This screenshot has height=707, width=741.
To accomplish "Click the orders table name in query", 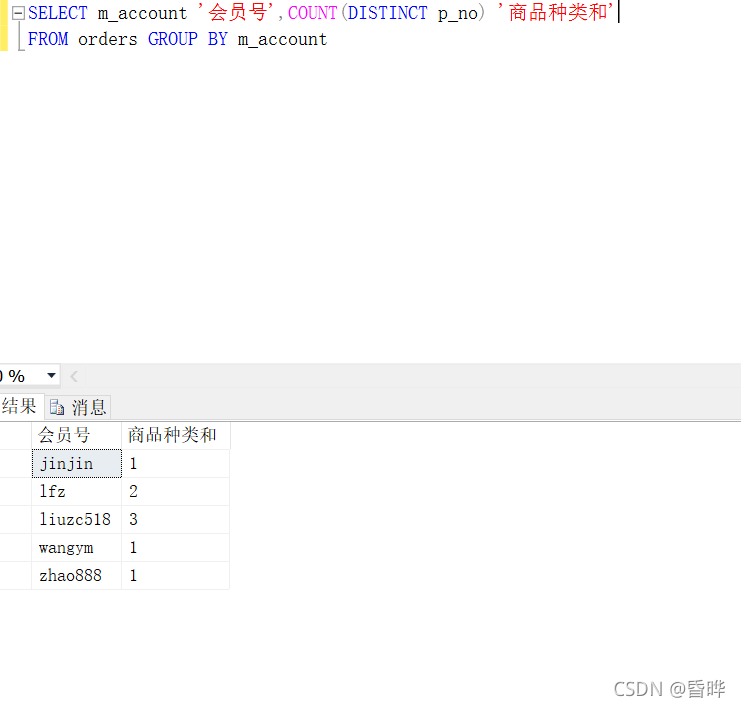I will pyautogui.click(x=108, y=39).
